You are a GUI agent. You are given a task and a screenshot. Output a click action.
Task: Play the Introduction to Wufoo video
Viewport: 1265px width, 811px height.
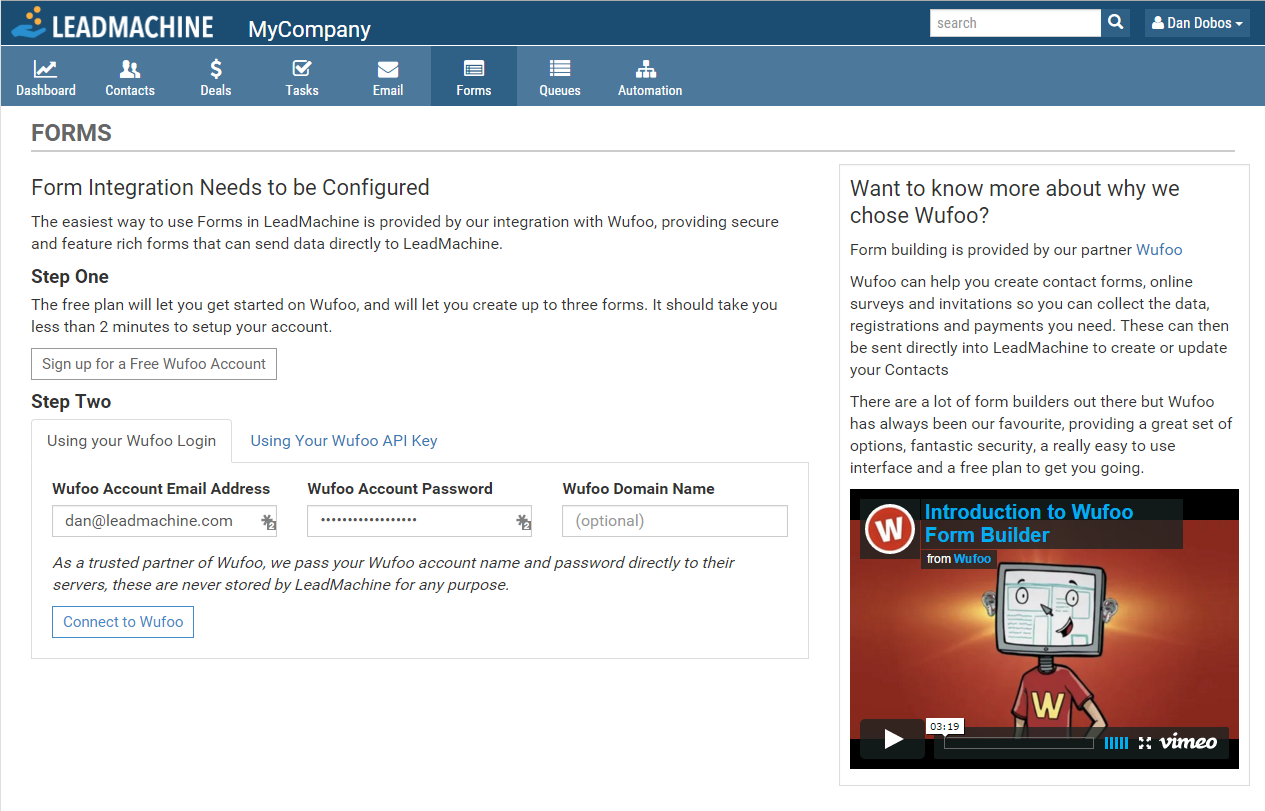[x=893, y=739]
